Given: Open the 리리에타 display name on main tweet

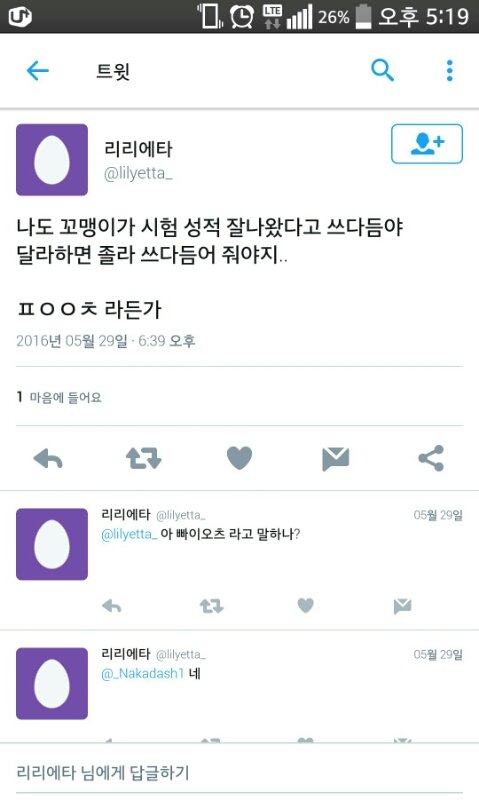Looking at the screenshot, I should click(x=138, y=149).
